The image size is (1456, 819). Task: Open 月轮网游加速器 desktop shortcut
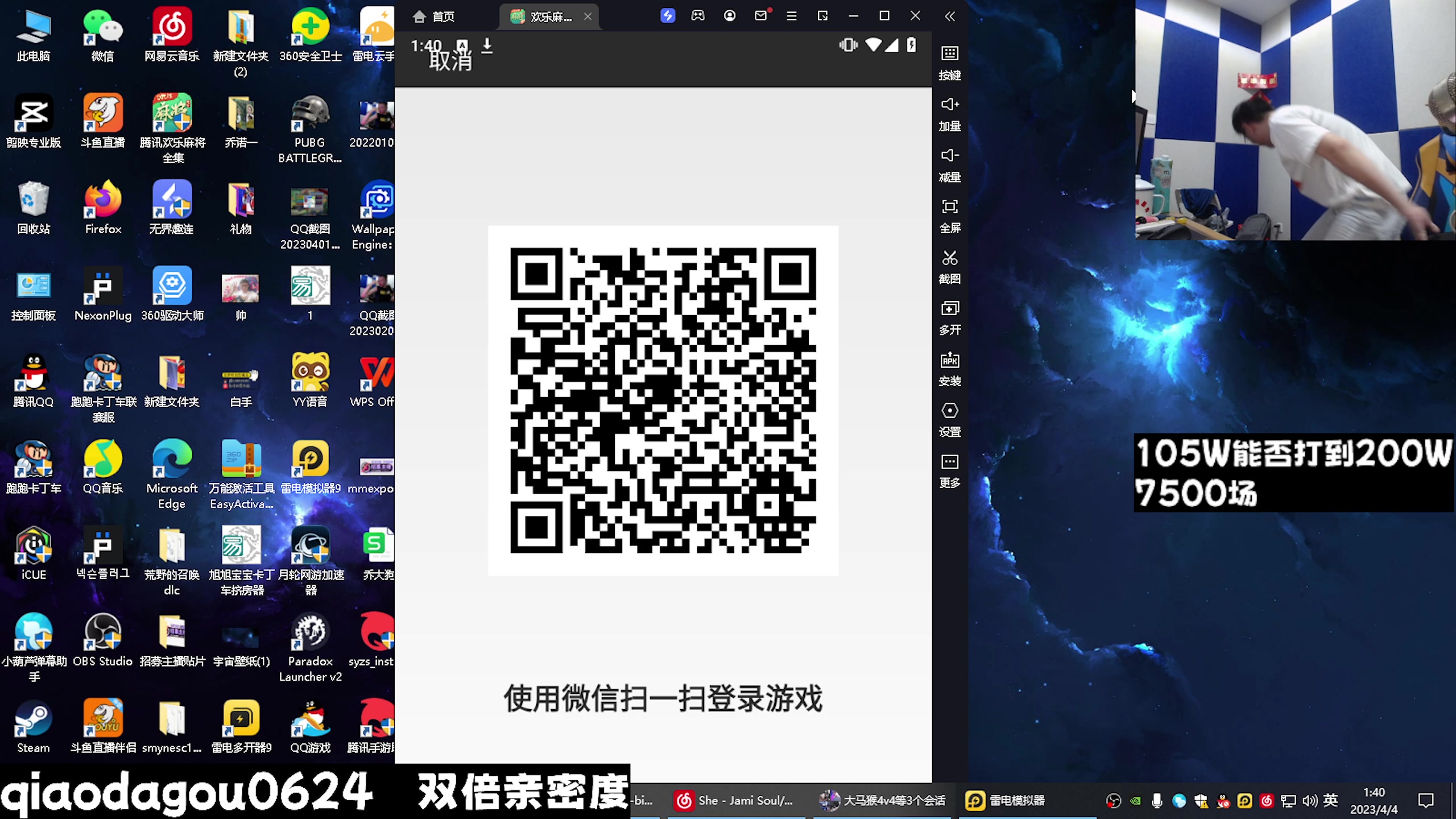pyautogui.click(x=311, y=561)
